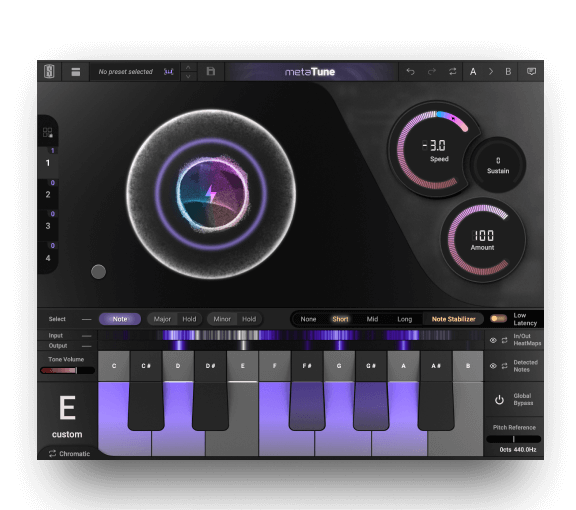Adjust the Amount knob
576x510 pixels.
click(483, 240)
